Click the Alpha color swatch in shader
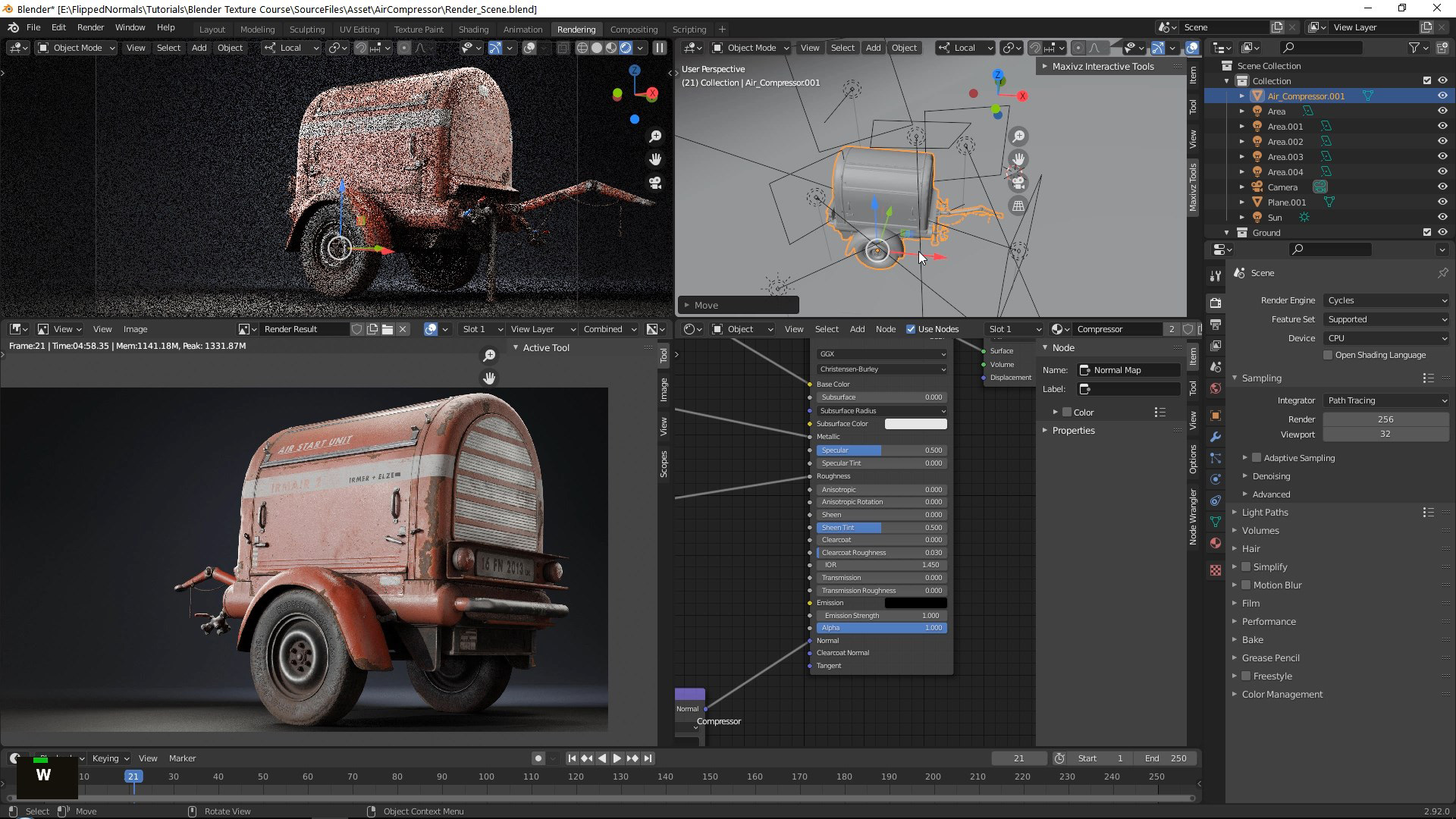Image resolution: width=1456 pixels, height=819 pixels. click(x=880, y=627)
